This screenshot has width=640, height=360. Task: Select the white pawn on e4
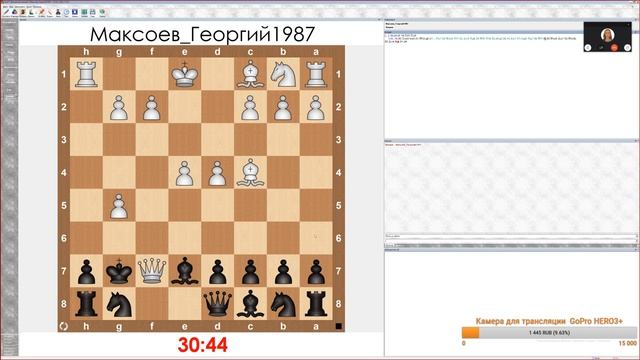click(184, 173)
